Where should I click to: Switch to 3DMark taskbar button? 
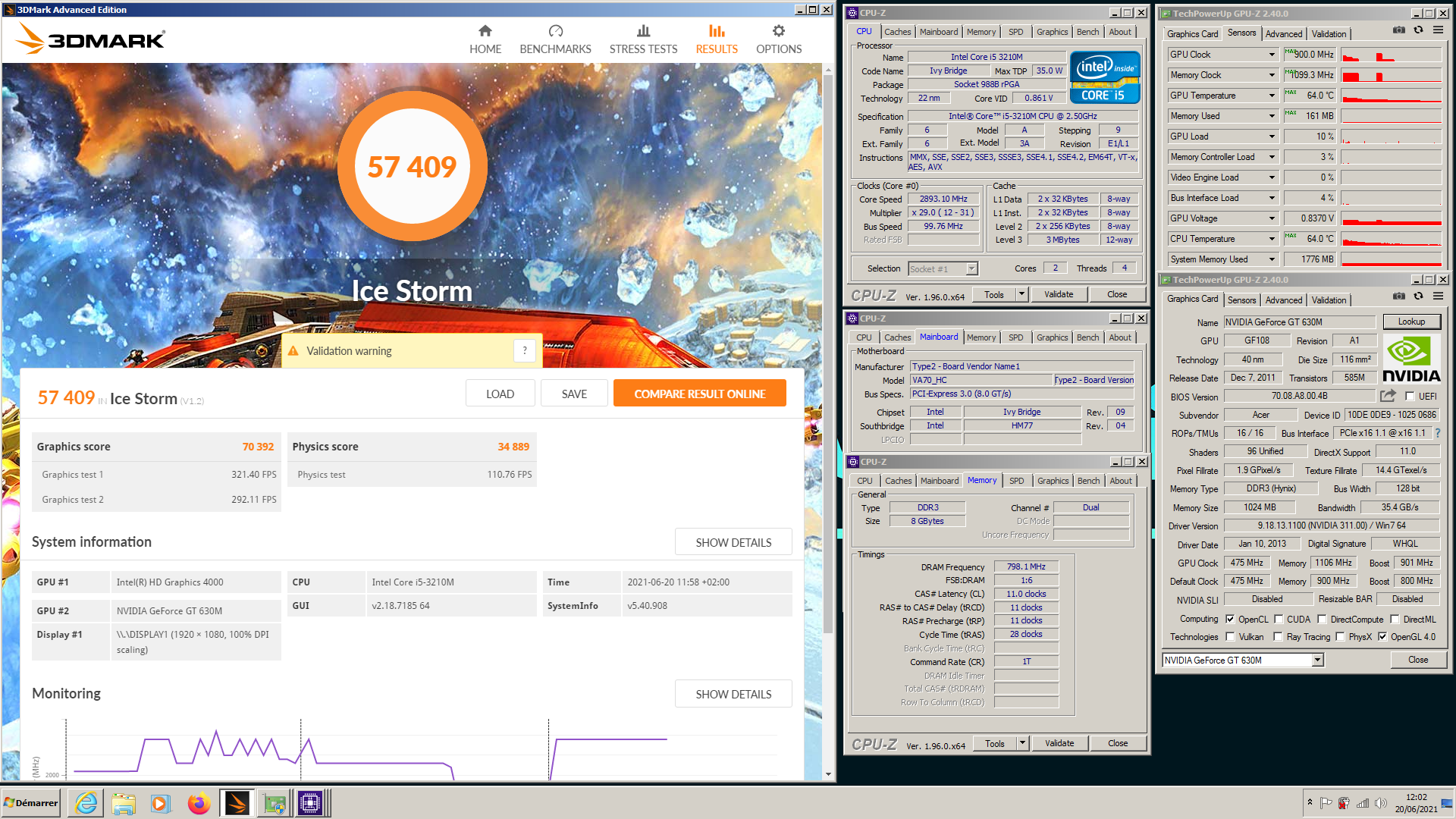tap(237, 803)
